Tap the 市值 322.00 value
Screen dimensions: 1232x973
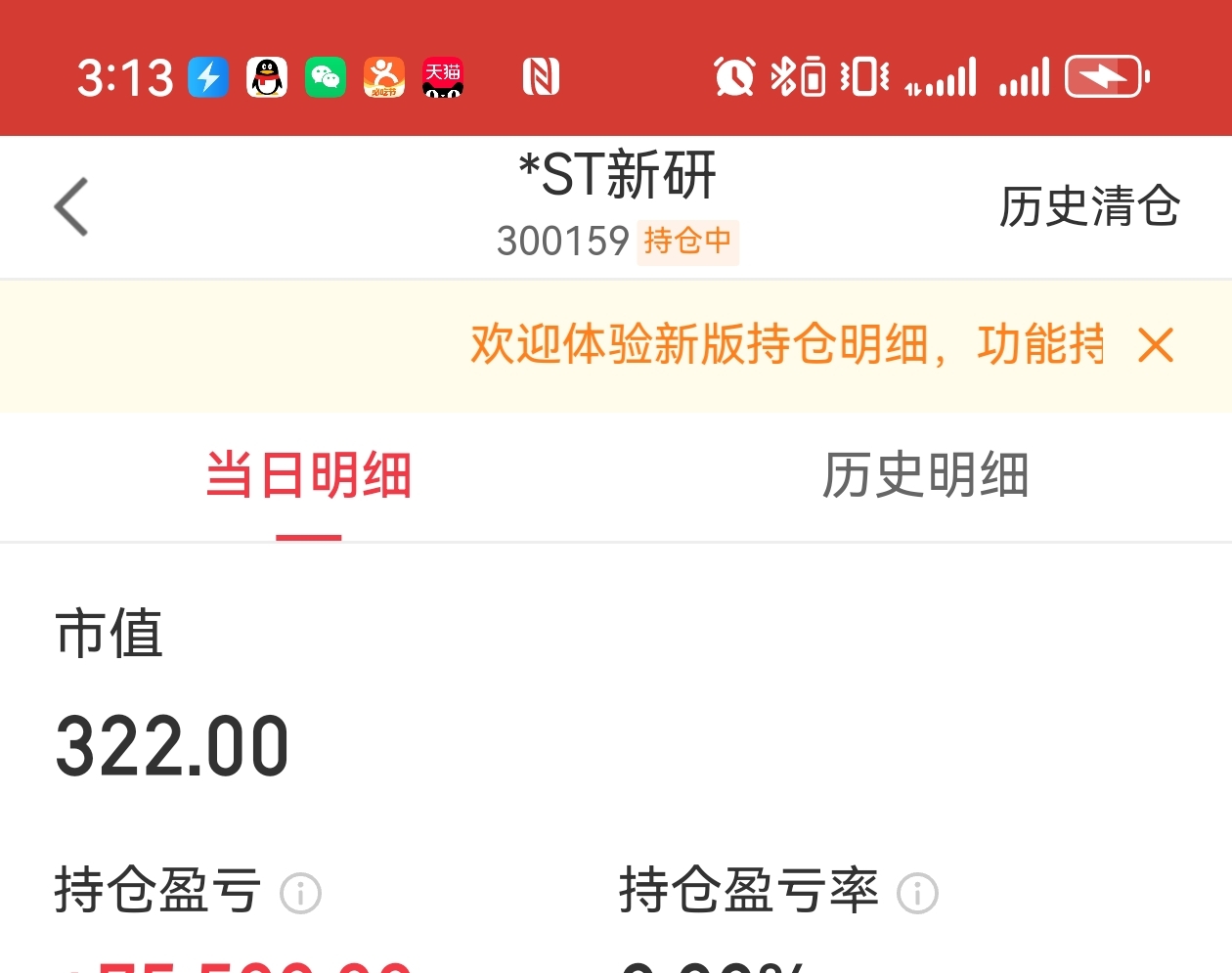[172, 747]
